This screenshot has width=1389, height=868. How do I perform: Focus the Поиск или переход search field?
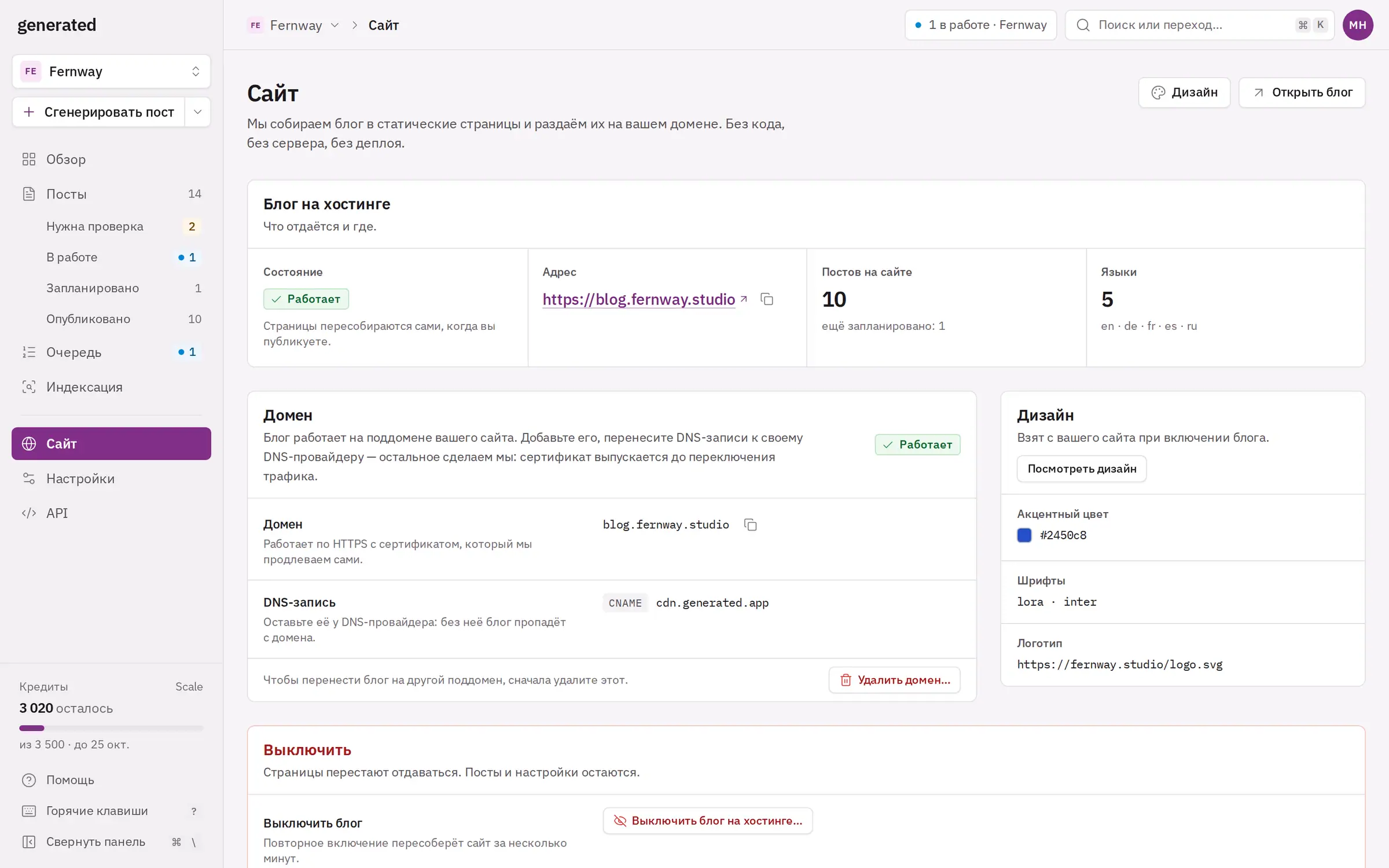coord(1200,25)
